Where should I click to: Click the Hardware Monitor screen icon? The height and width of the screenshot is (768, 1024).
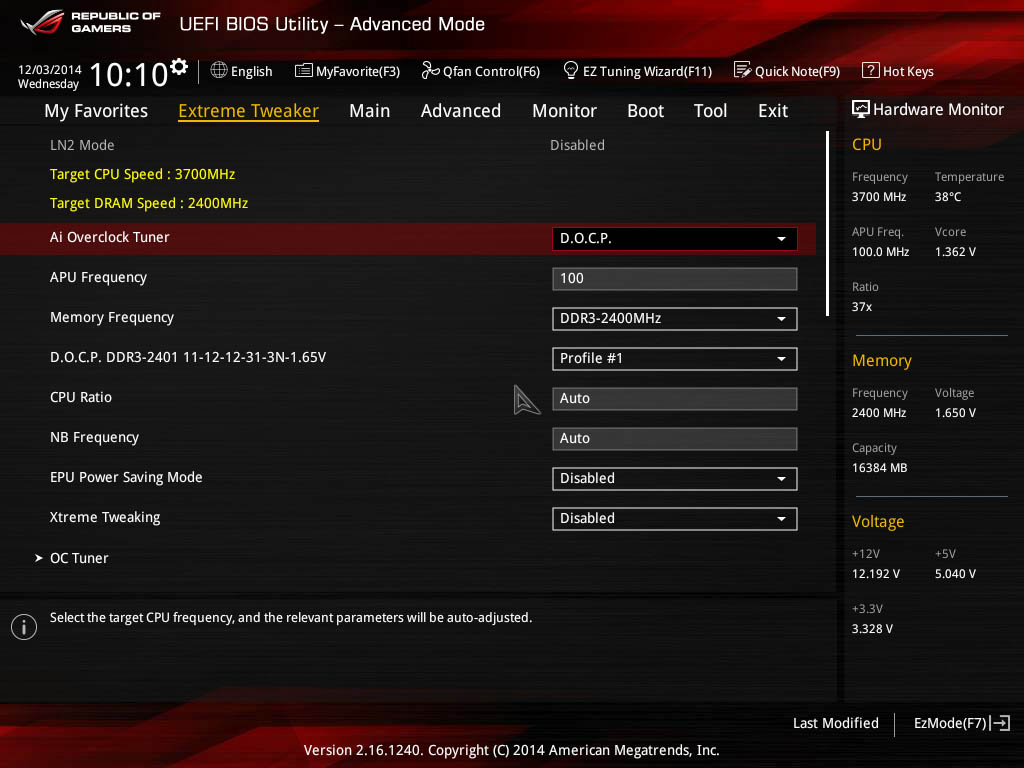(x=861, y=109)
